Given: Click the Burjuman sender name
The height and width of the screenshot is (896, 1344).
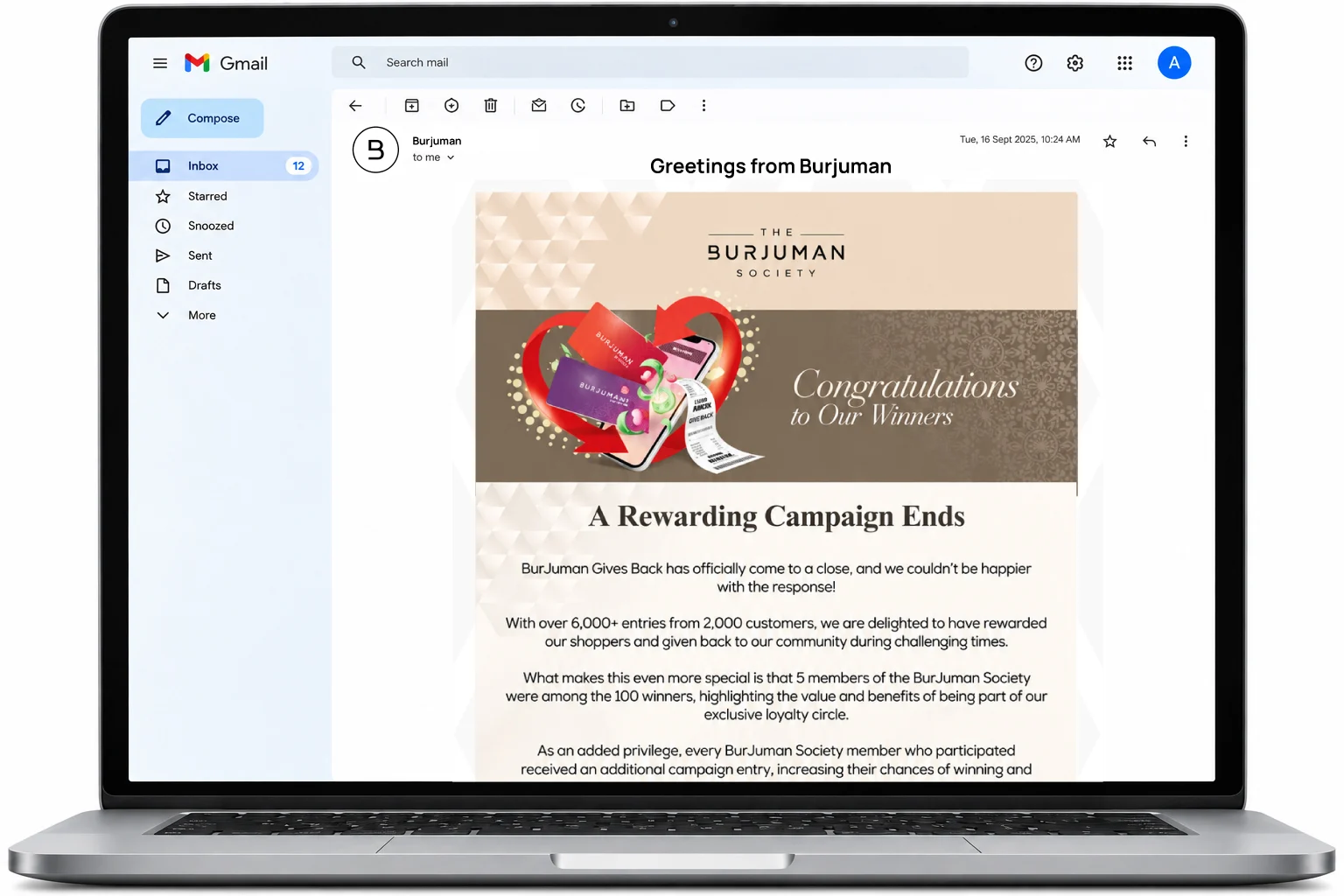Looking at the screenshot, I should click(437, 141).
